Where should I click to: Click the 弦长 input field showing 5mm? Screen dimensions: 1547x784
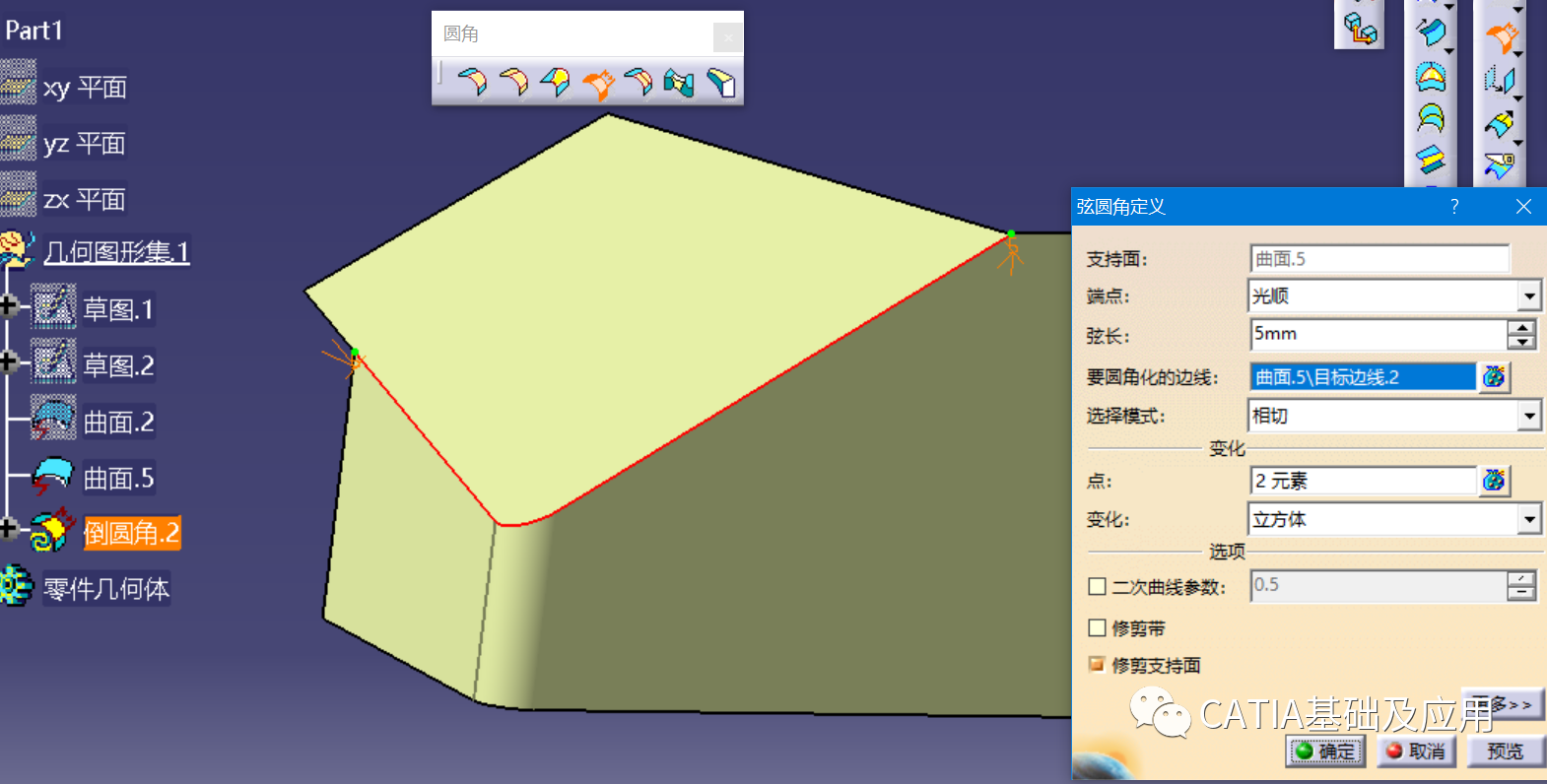(x=1379, y=335)
